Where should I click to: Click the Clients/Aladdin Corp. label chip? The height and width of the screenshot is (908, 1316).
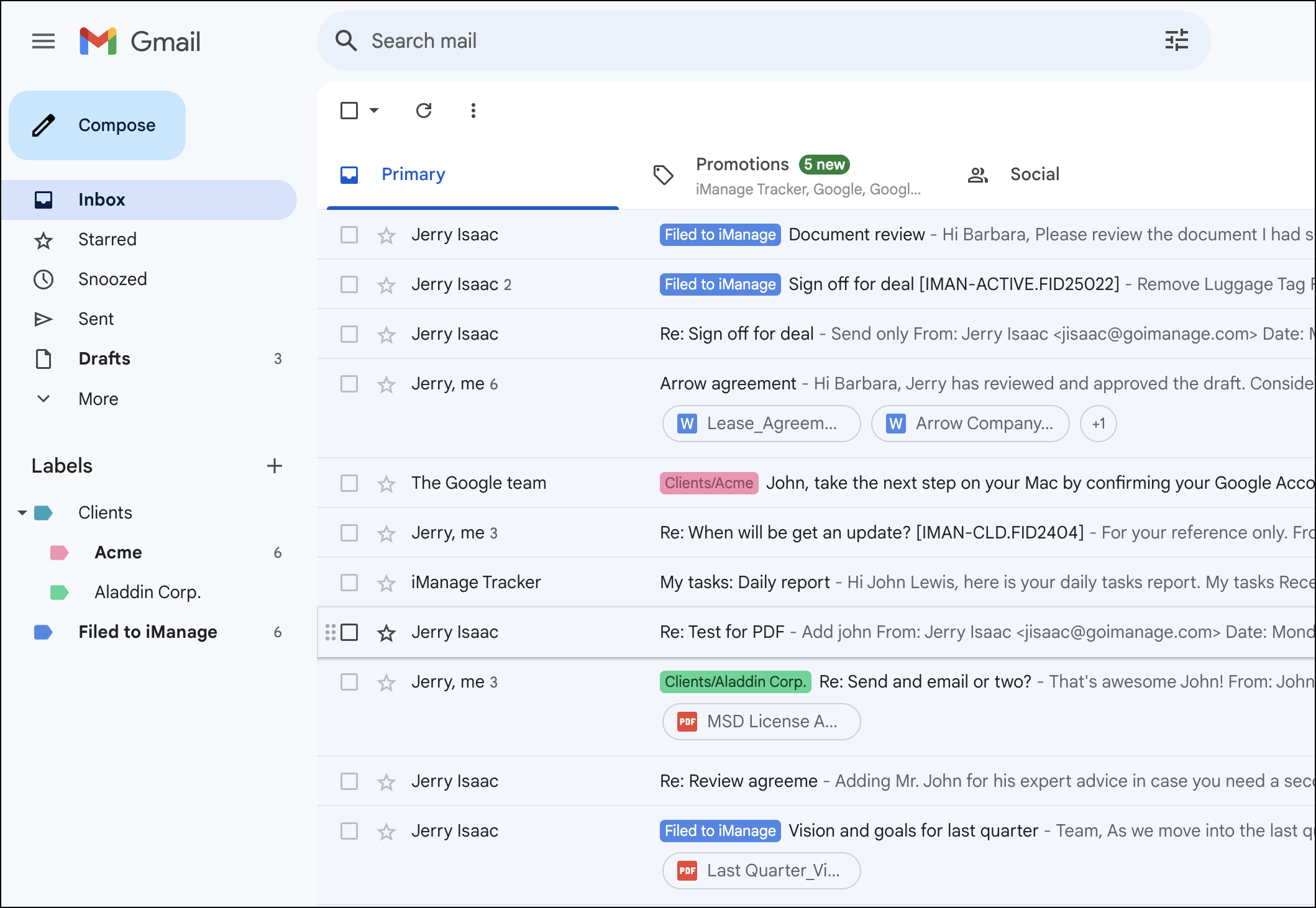pos(736,682)
